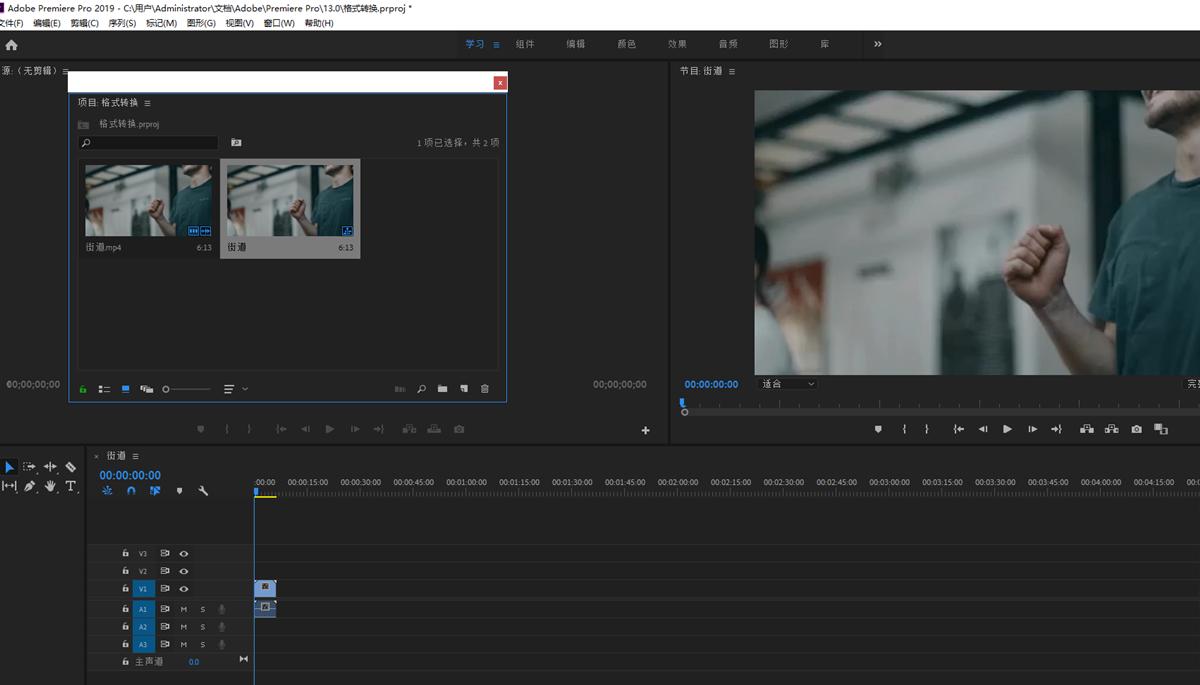Click Export Frame camera icon in Program monitor

pyautogui.click(x=1136, y=429)
